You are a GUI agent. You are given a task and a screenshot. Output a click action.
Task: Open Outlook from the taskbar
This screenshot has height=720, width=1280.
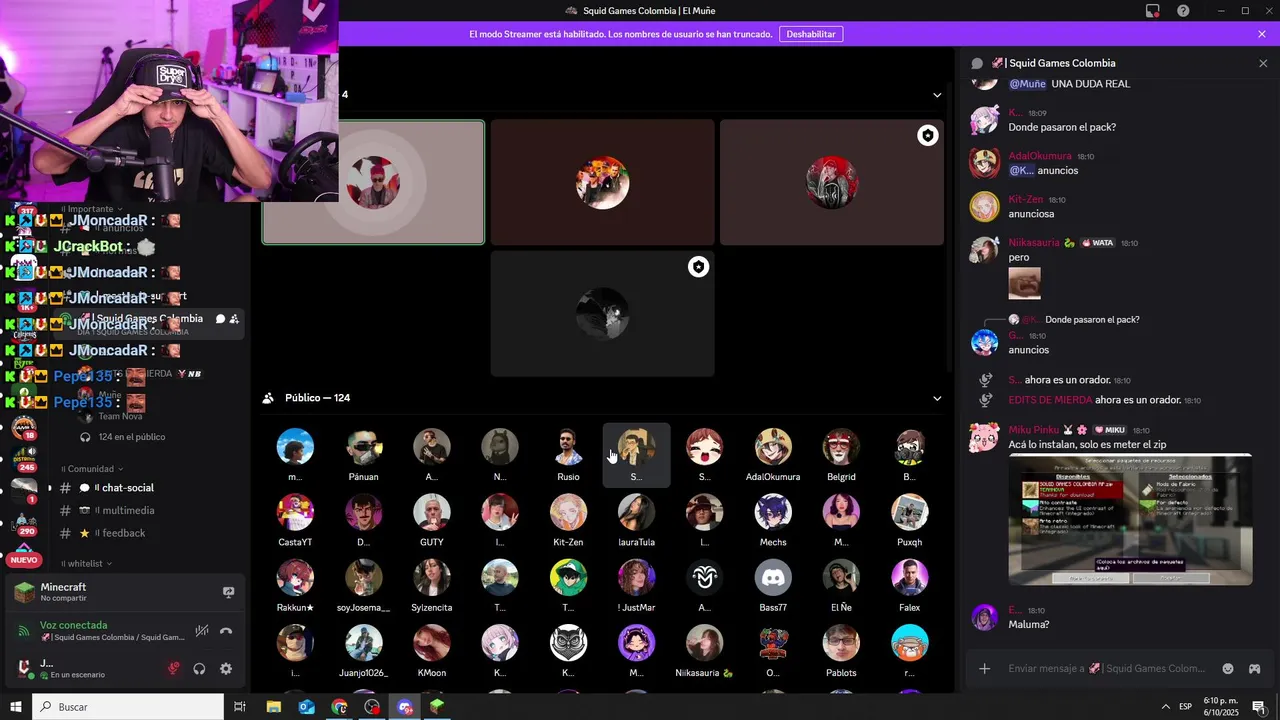tap(307, 707)
